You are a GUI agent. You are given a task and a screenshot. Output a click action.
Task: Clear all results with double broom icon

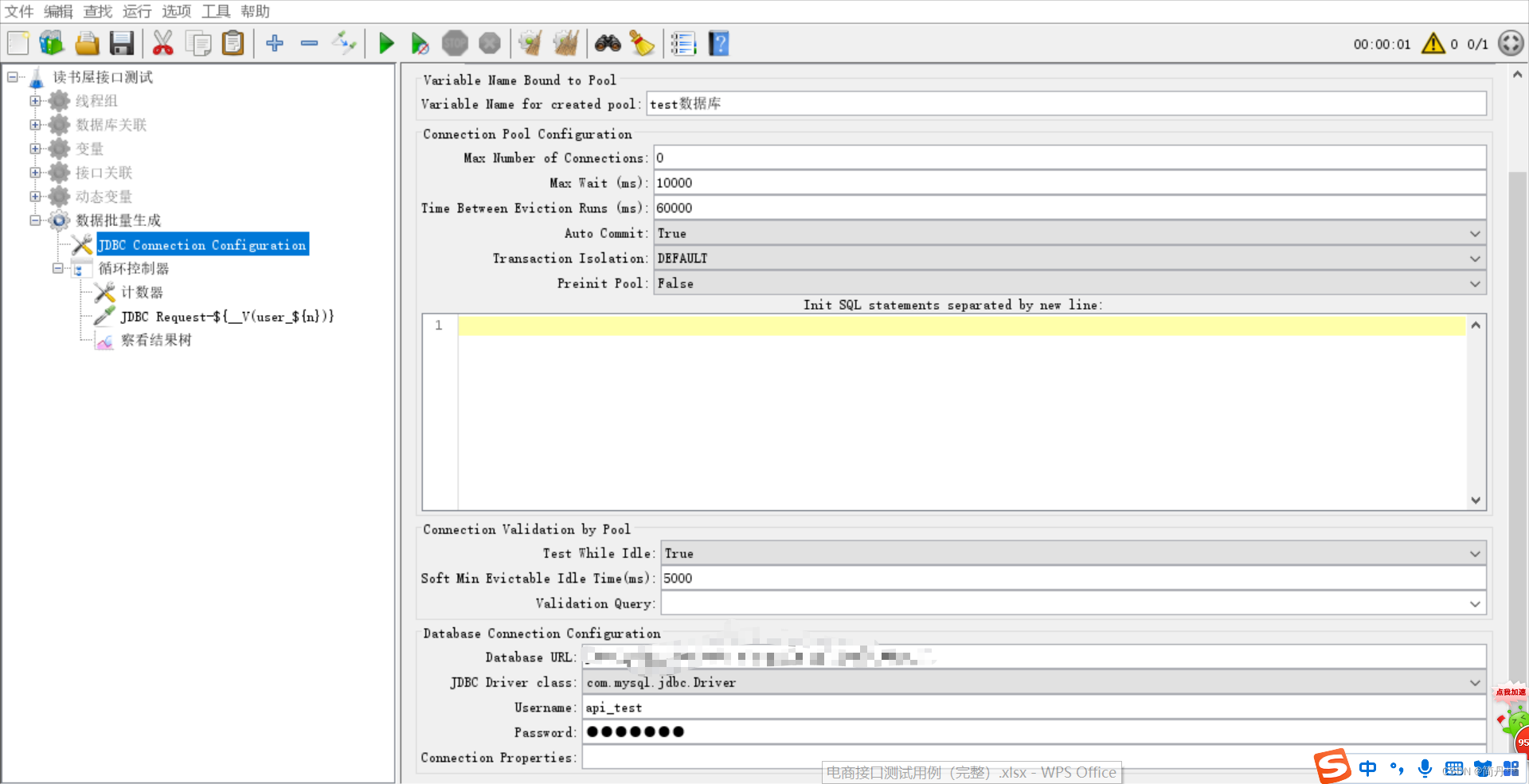point(565,43)
